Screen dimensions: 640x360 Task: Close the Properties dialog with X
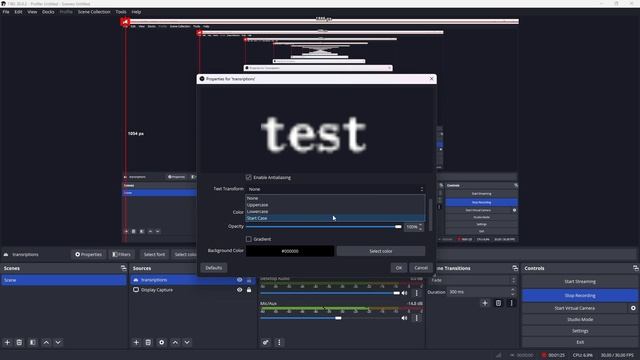tap(431, 78)
